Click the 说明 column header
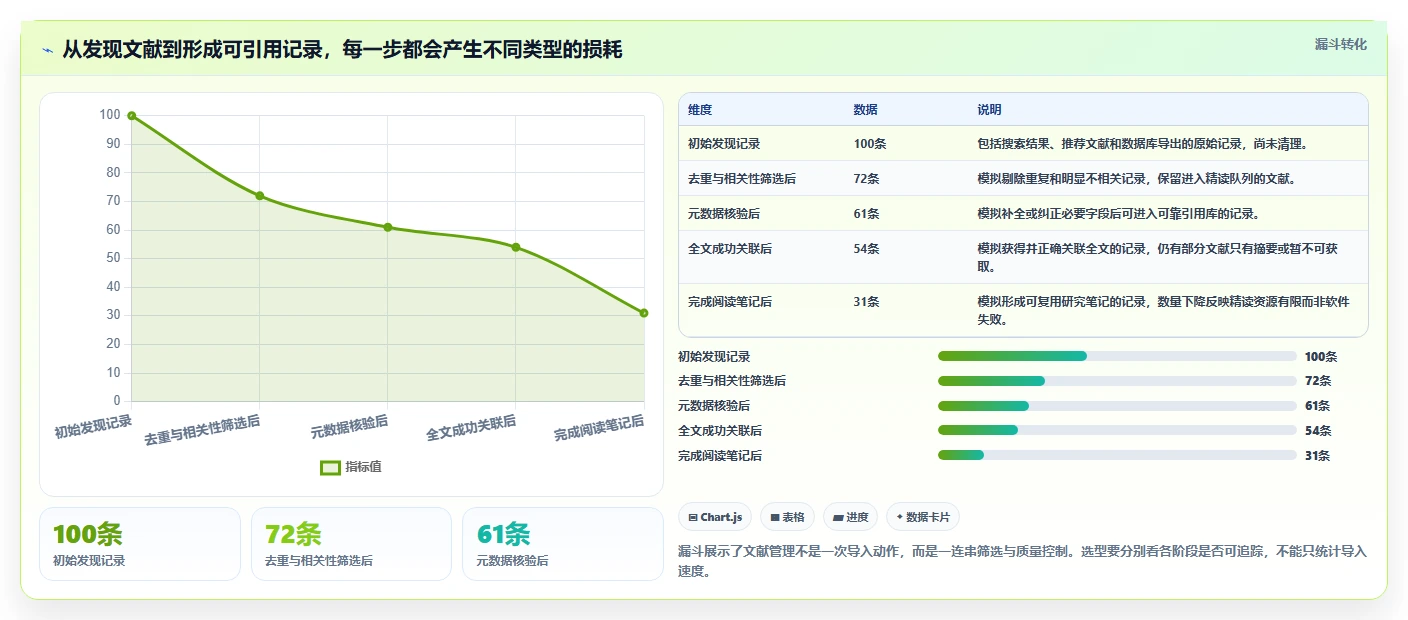This screenshot has width=1408, height=620. click(989, 110)
